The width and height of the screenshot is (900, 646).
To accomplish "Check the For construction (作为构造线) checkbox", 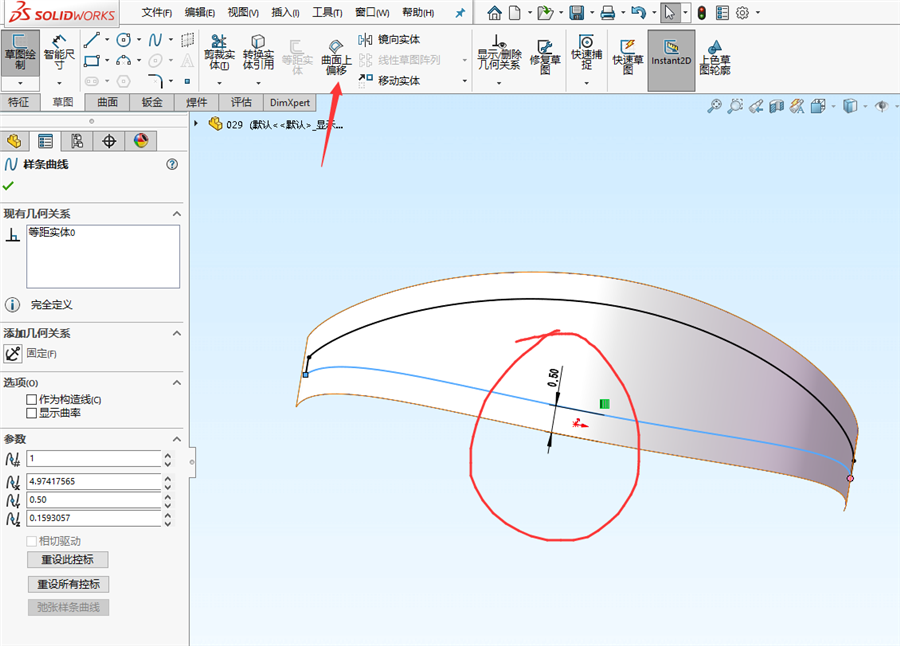I will click(x=32, y=399).
